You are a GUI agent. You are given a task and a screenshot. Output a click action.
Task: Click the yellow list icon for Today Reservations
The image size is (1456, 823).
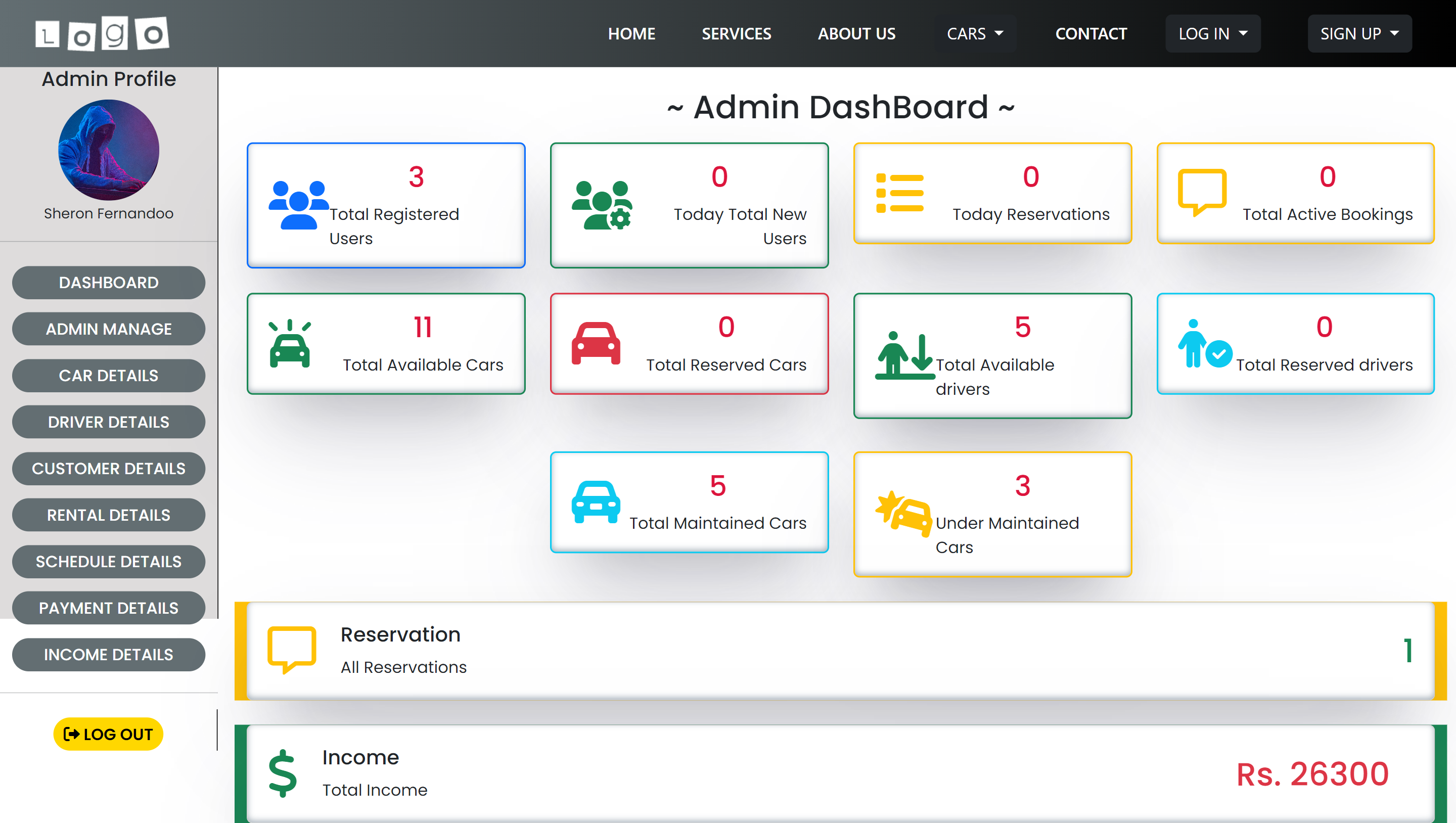click(899, 193)
